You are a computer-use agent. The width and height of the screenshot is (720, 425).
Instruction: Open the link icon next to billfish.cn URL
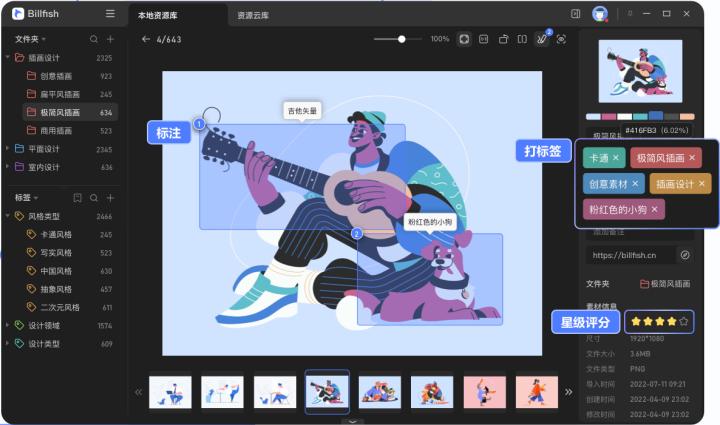coord(685,255)
